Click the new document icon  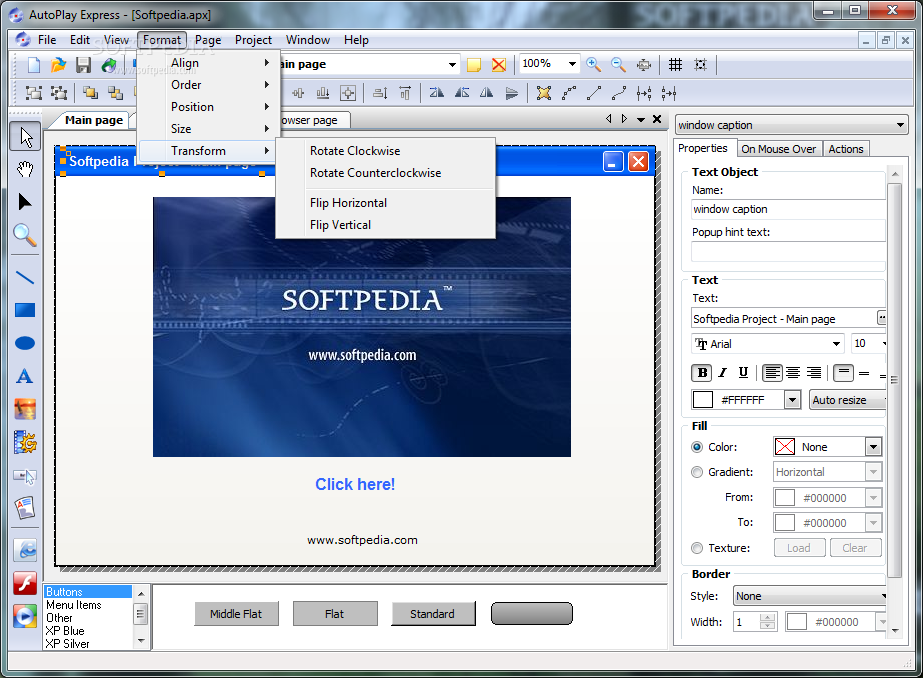click(34, 65)
